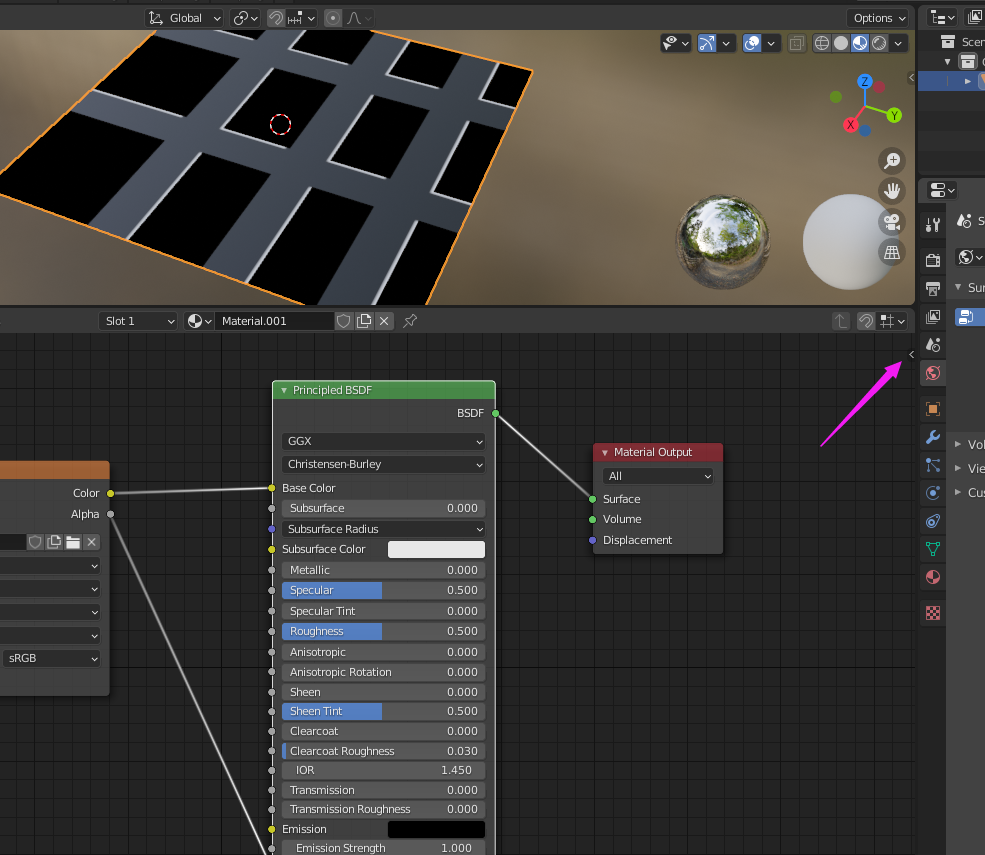
Task: Open Subsurface Radius dropdown
Action: [x=384, y=529]
